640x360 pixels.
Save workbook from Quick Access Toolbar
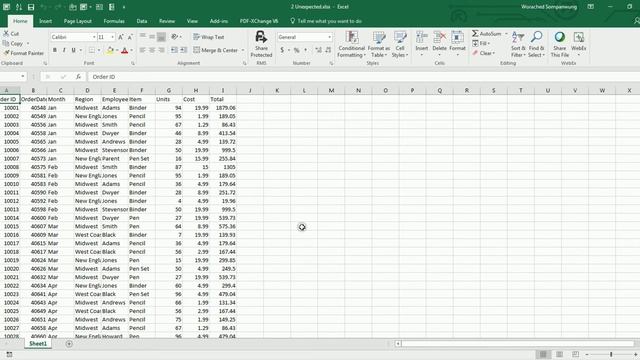31,7
